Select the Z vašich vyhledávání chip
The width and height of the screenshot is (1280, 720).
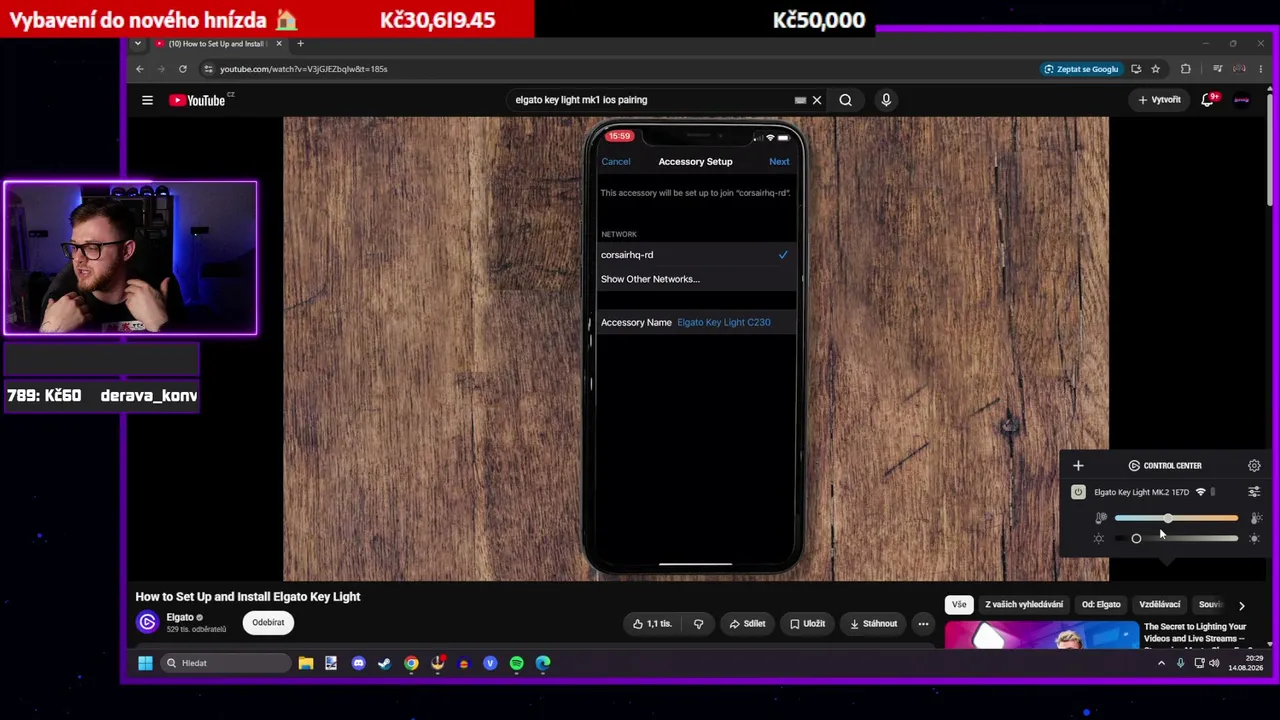pyautogui.click(x=1024, y=604)
